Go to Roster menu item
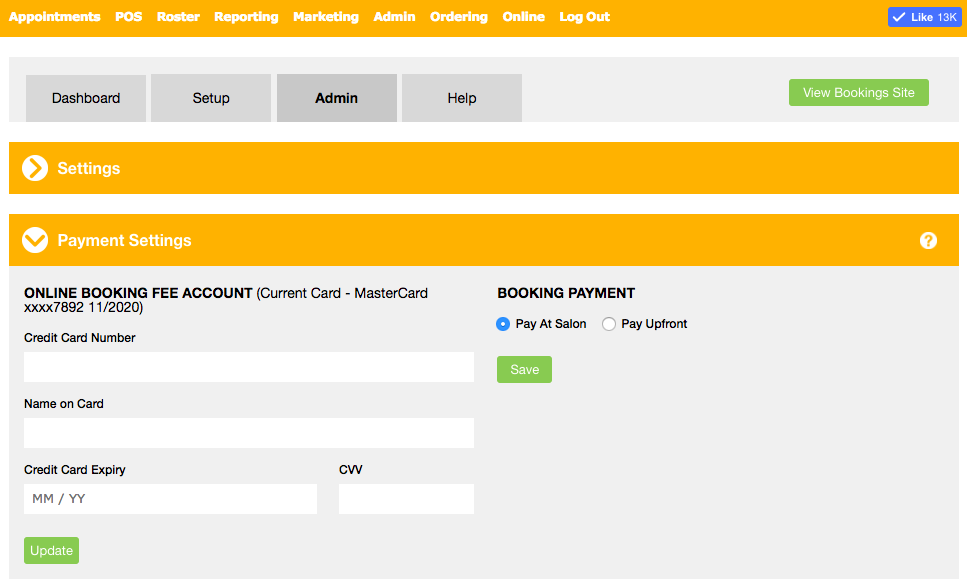The height and width of the screenshot is (588, 967). tap(178, 17)
